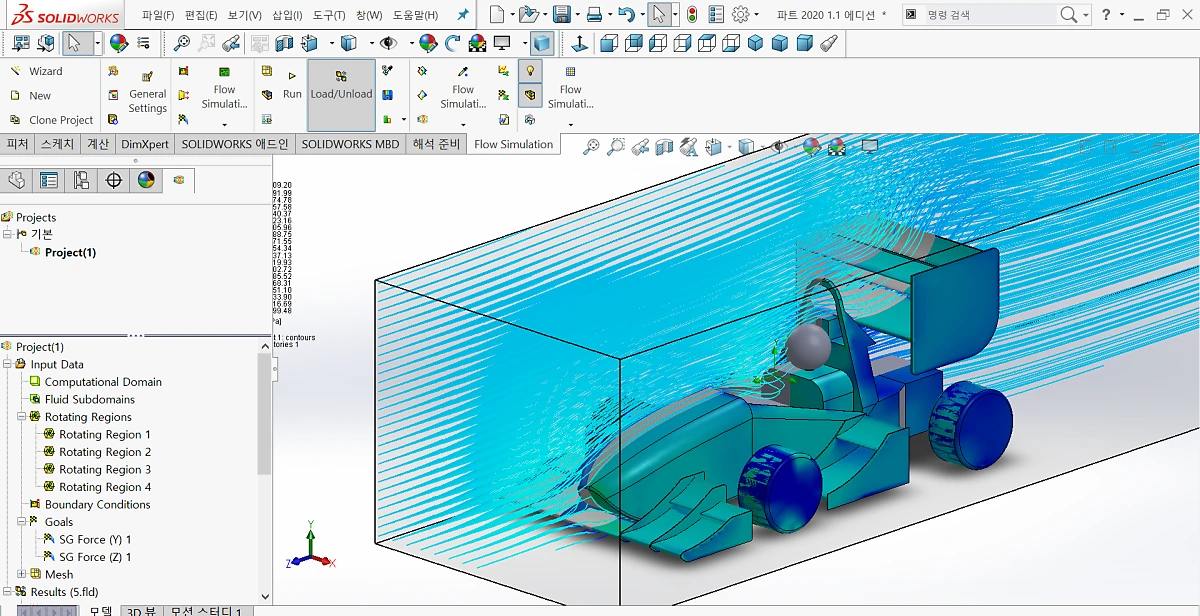Viewport: 1200px width, 616px height.
Task: Switch to the 해석 준비 tab
Action: (x=437, y=144)
